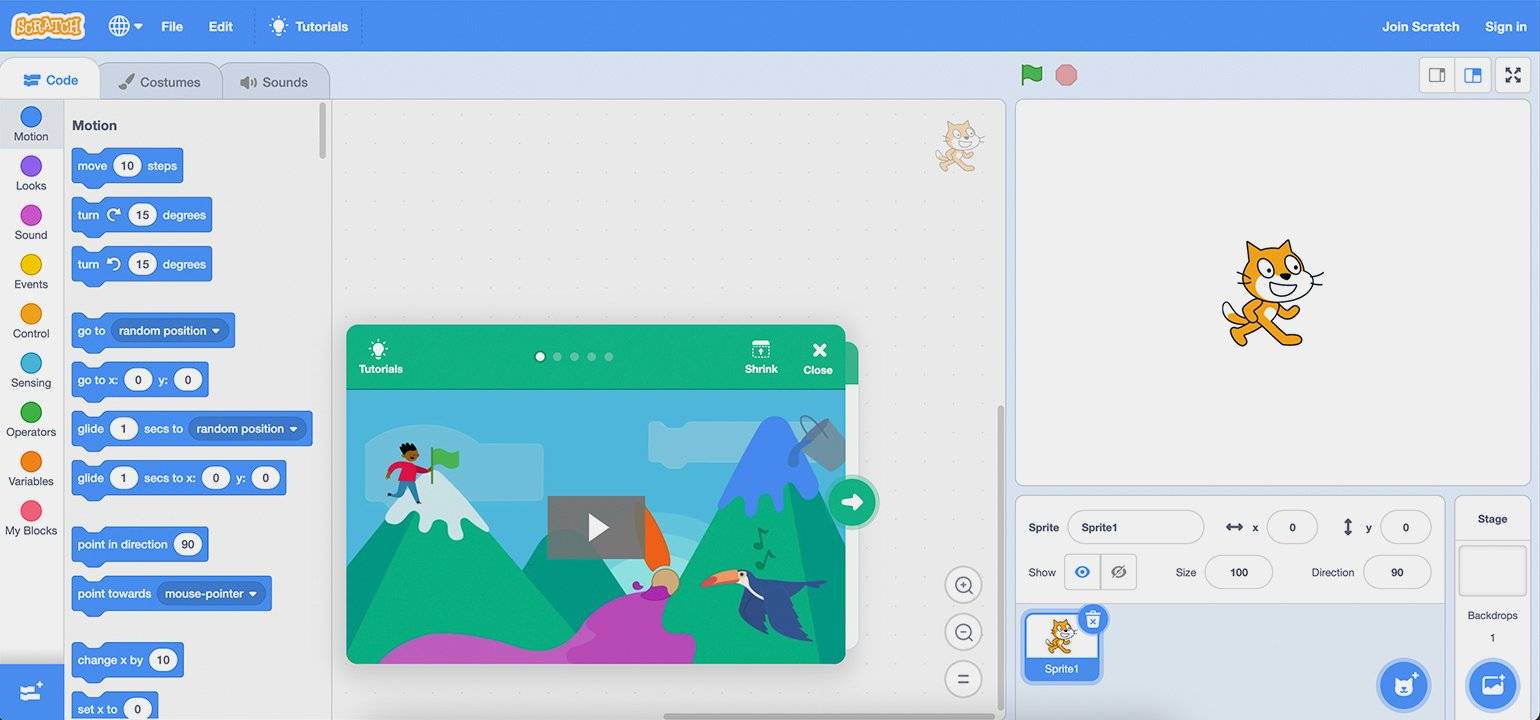
Task: Enter full screen stage mode
Action: [x=1513, y=75]
